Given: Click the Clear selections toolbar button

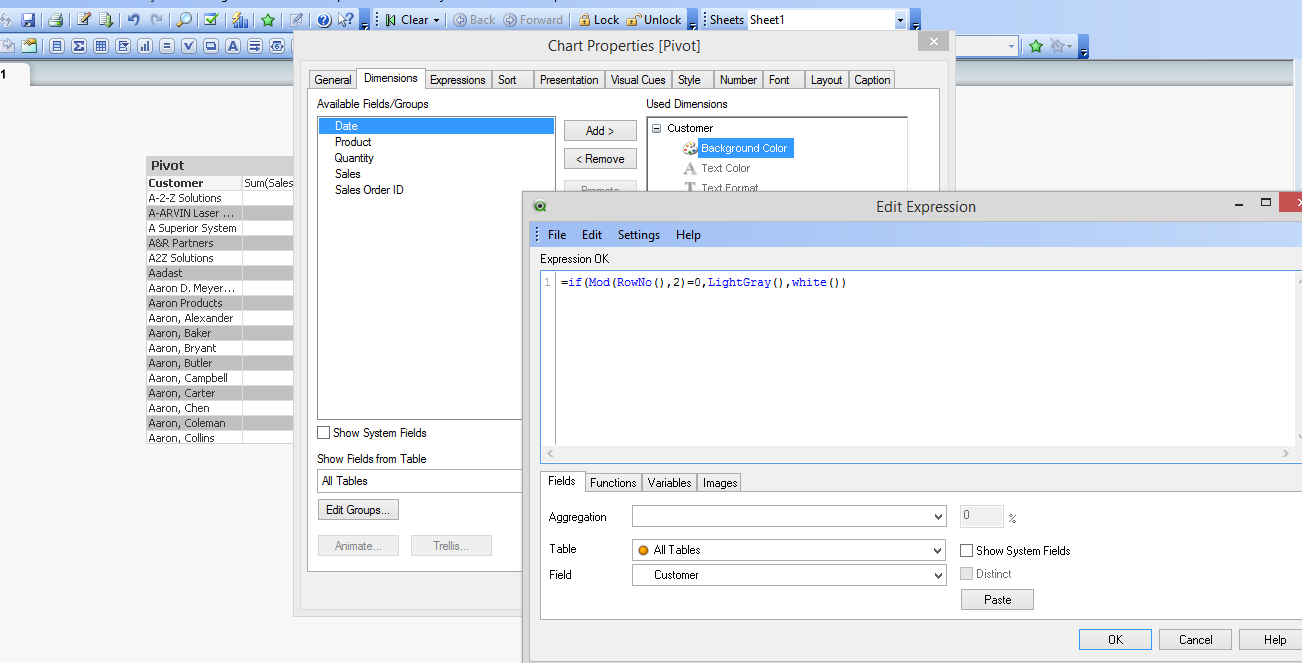Looking at the screenshot, I should pyautogui.click(x=406, y=19).
